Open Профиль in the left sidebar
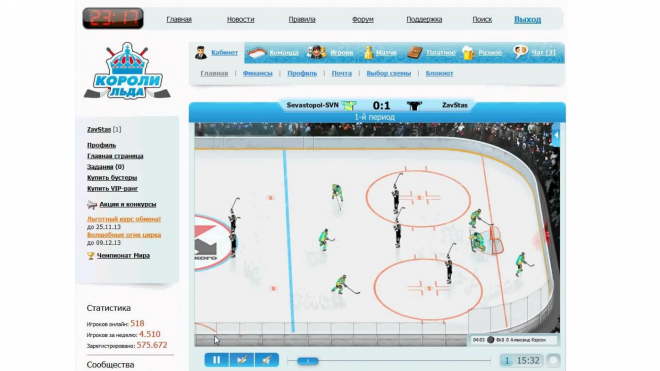This screenshot has width=660, height=371. [101, 145]
